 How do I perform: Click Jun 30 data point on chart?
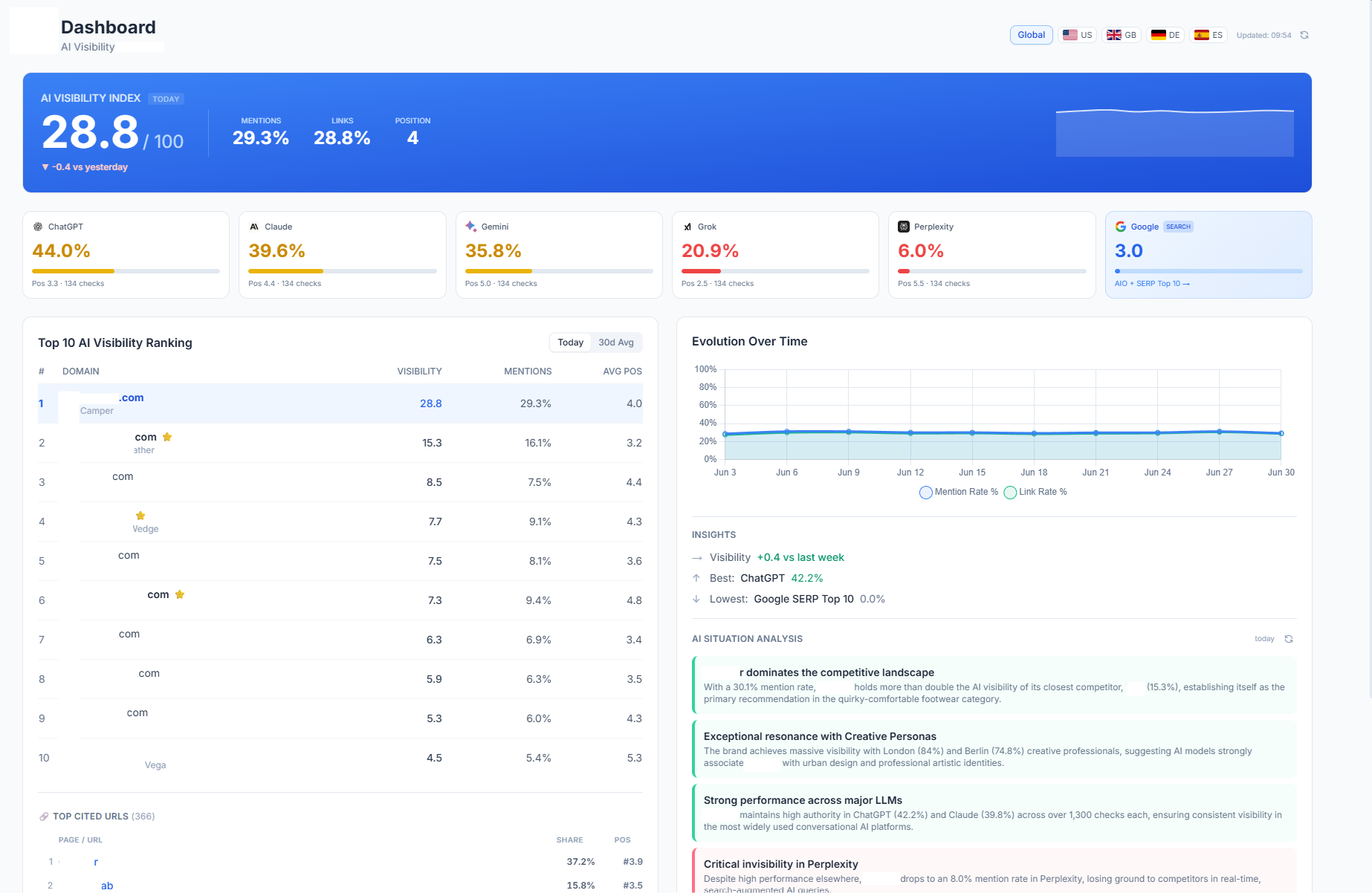(1281, 433)
